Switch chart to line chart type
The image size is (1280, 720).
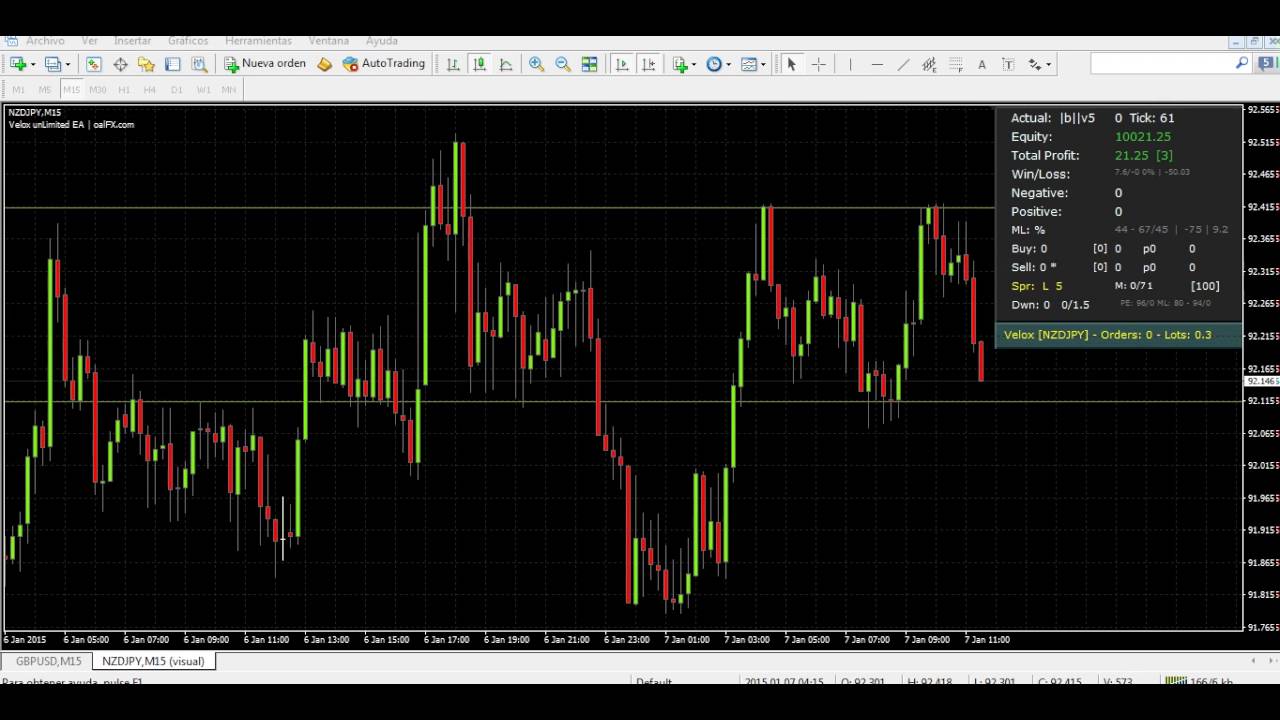(x=506, y=64)
